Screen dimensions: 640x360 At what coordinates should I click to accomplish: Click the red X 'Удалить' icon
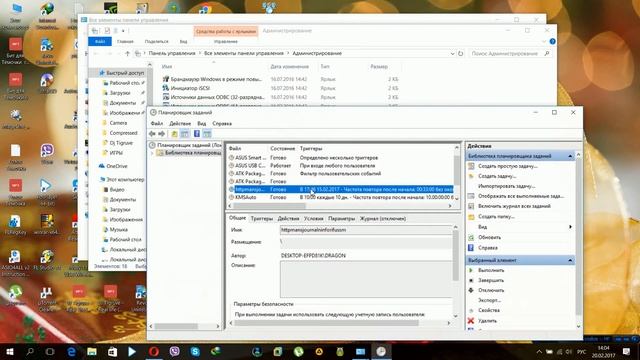click(x=471, y=321)
